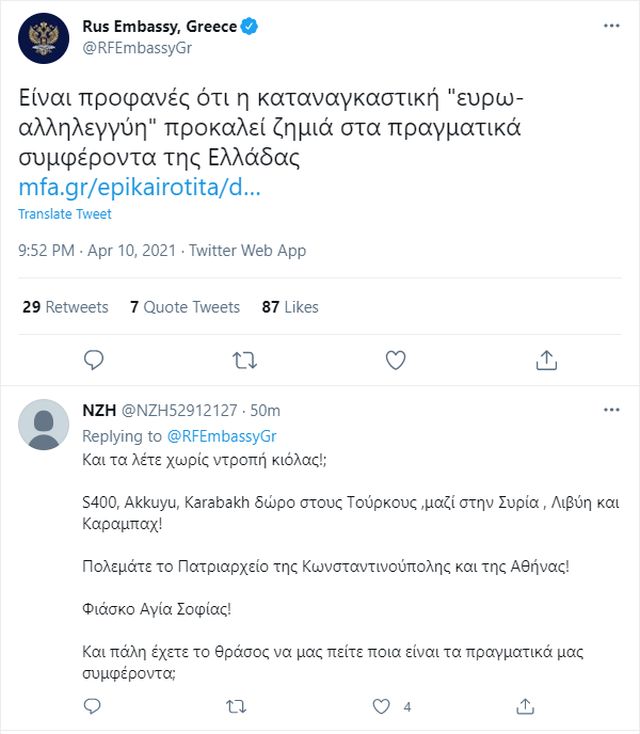Retweet the Rus Embassy tweet
Image resolution: width=640 pixels, height=734 pixels.
(x=243, y=360)
